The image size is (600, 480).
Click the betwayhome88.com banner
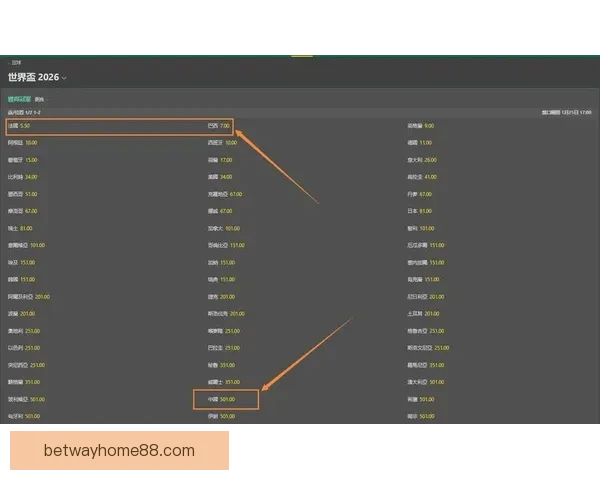[x=119, y=450]
